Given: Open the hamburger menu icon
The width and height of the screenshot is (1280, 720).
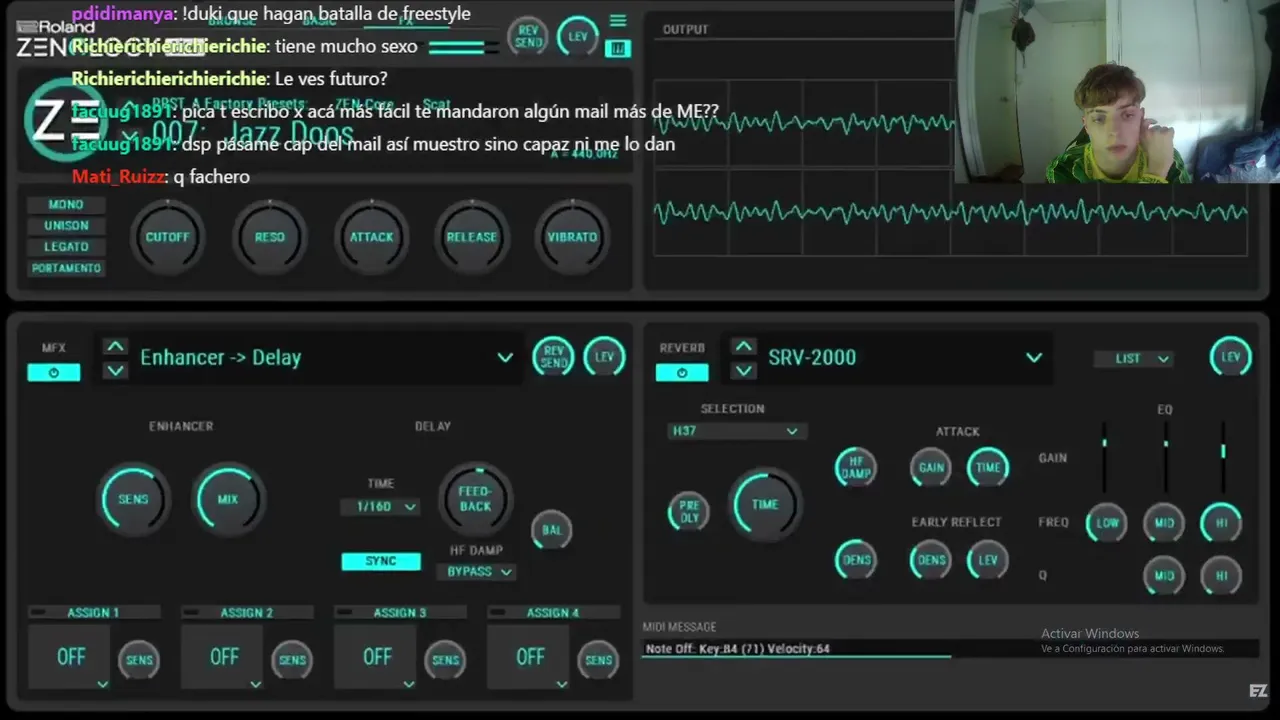Looking at the screenshot, I should click(x=618, y=21).
